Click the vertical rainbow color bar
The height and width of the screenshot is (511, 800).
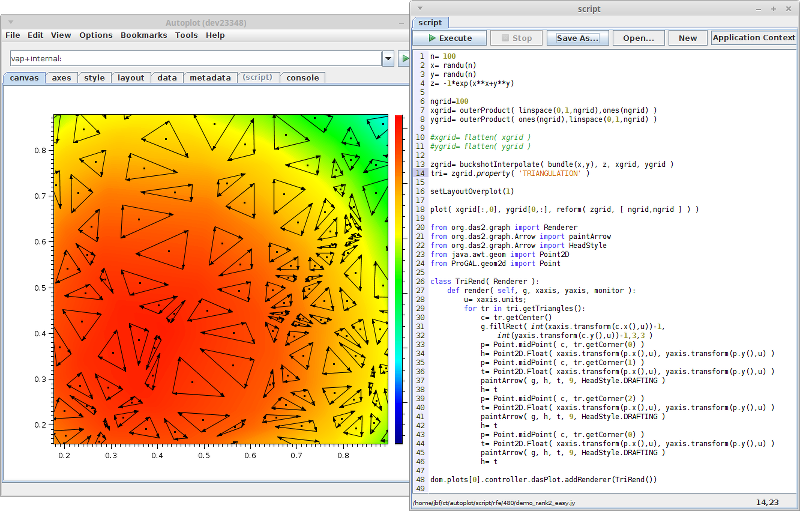(x=399, y=278)
